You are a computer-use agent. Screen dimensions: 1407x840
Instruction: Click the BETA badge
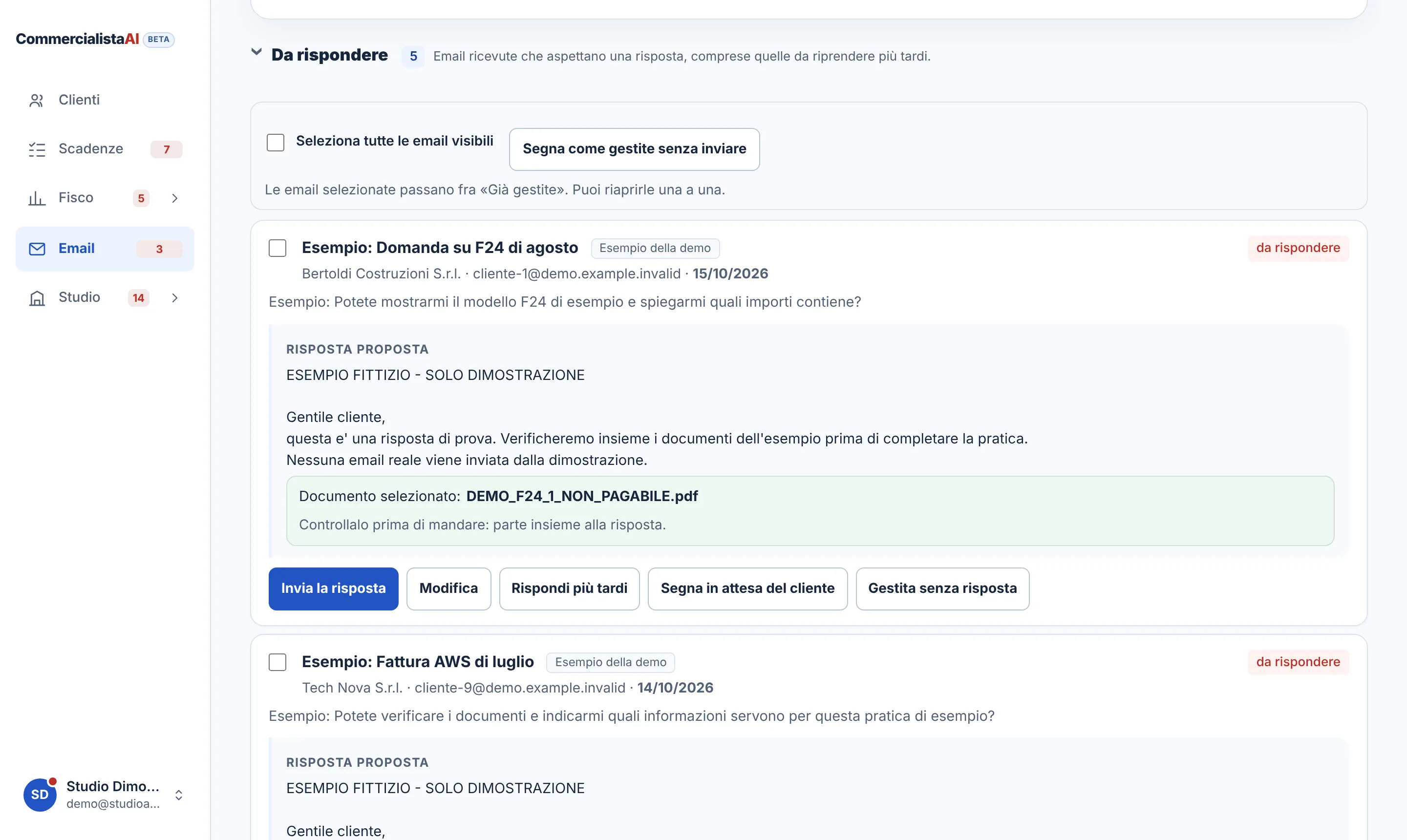(x=159, y=39)
